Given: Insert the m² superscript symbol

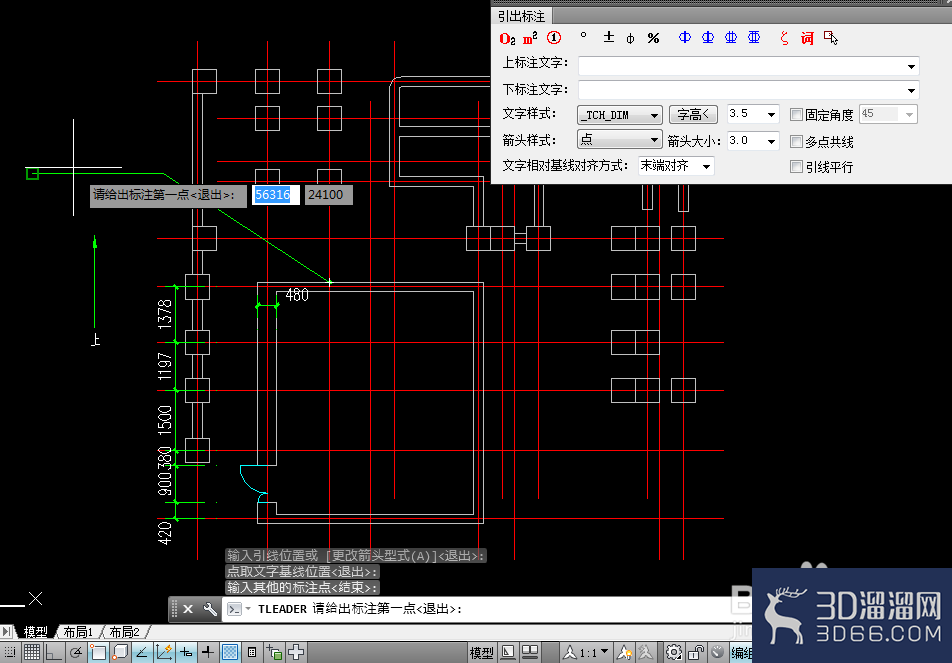Looking at the screenshot, I should (x=530, y=38).
